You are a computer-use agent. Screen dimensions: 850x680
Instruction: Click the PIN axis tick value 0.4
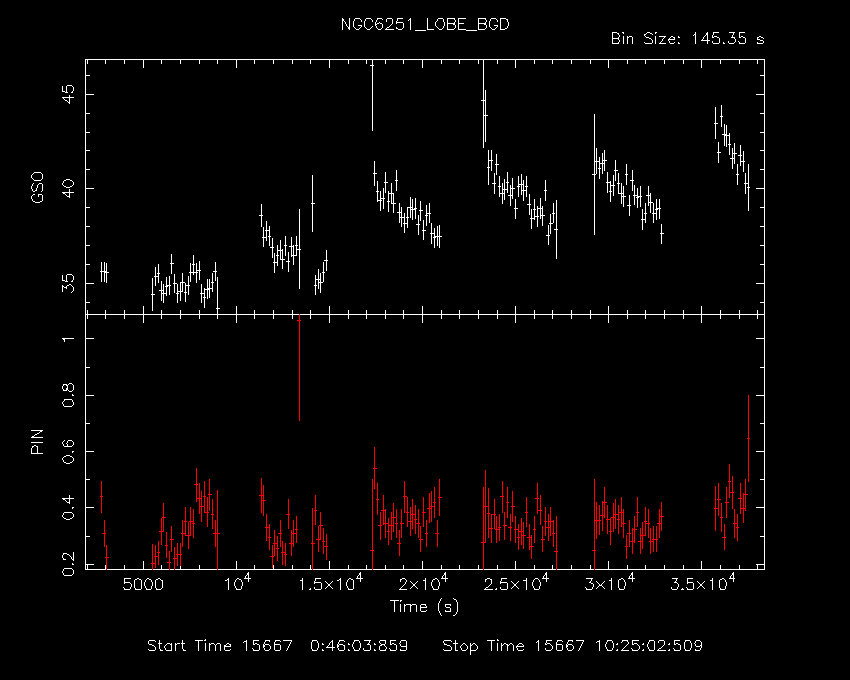click(69, 508)
